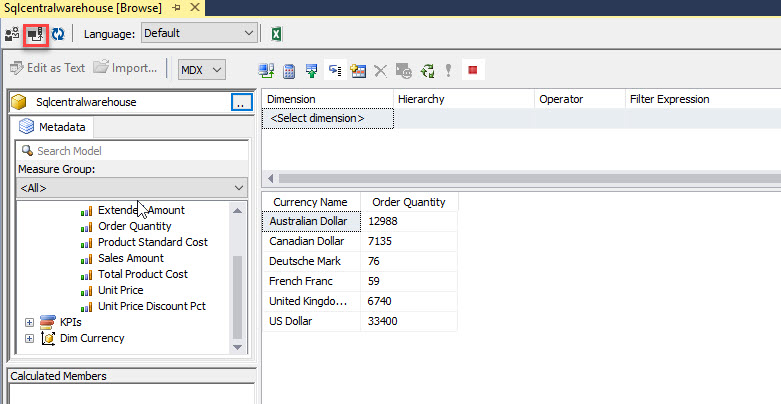The height and width of the screenshot is (404, 781).
Task: Open the Measure Group <All> dropdown
Action: [x=132, y=188]
